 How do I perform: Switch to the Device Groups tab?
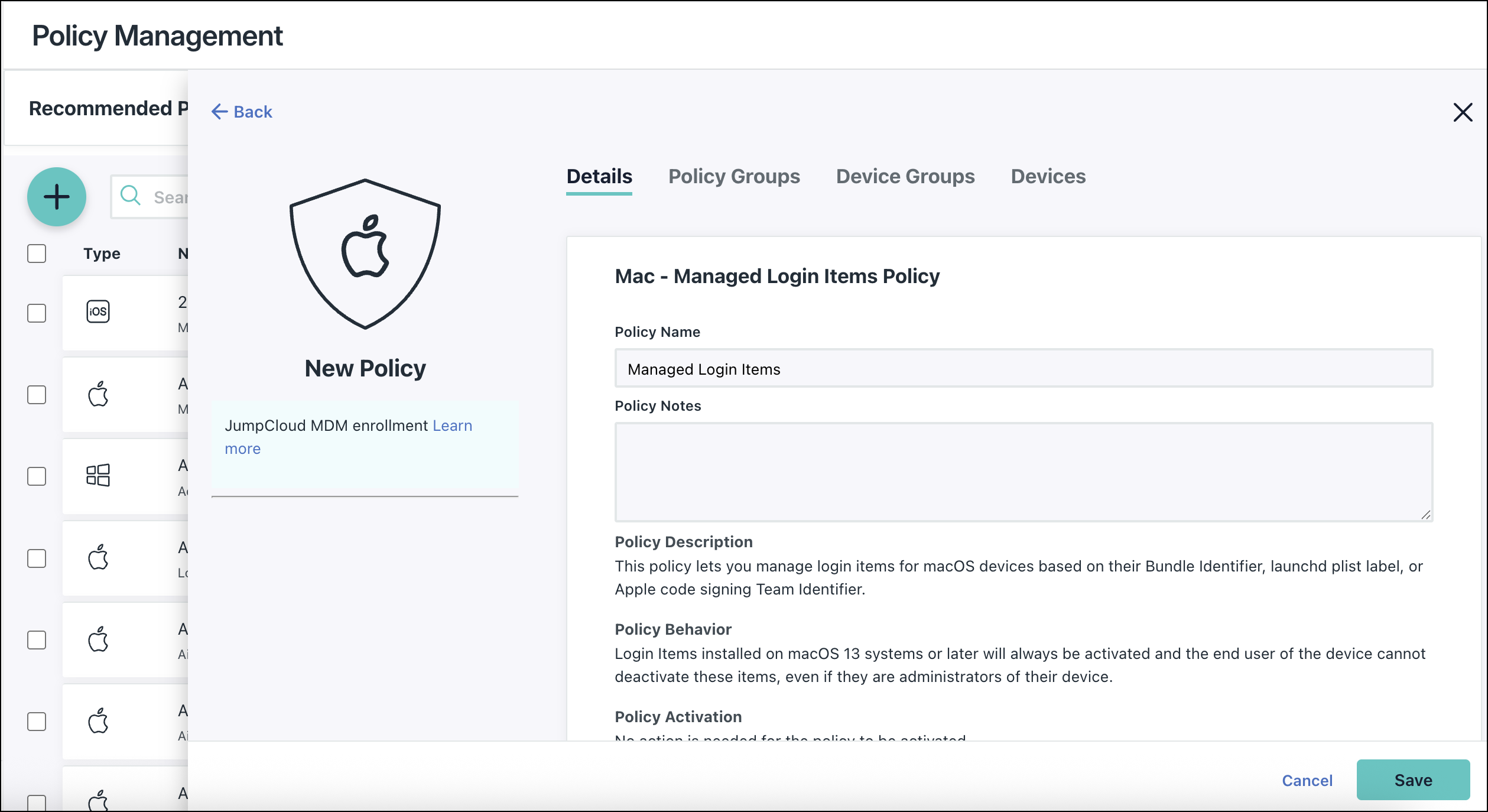pyautogui.click(x=905, y=176)
